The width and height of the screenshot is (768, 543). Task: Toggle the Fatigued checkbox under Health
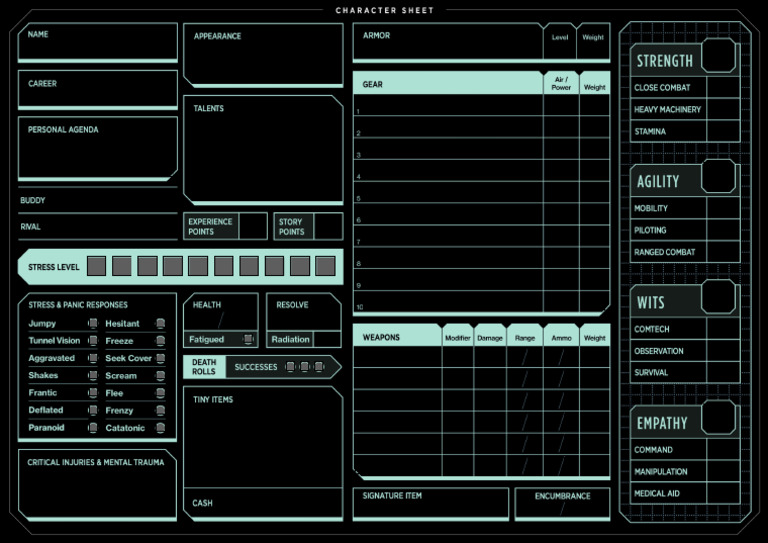(x=249, y=339)
